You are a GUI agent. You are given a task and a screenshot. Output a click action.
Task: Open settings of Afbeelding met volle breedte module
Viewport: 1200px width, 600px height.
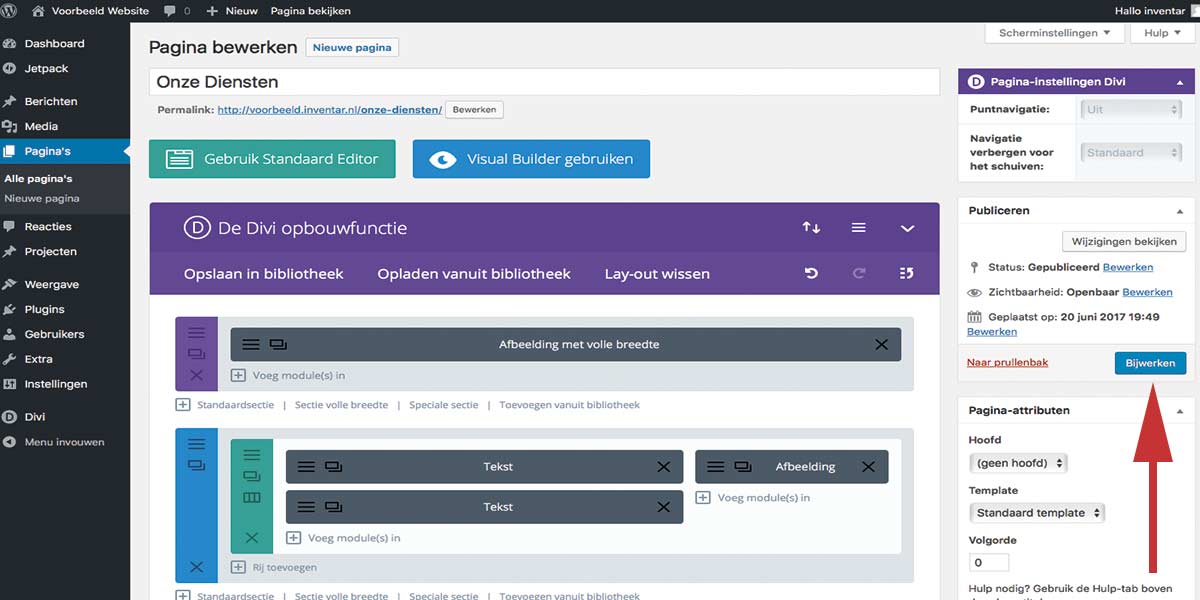point(251,345)
